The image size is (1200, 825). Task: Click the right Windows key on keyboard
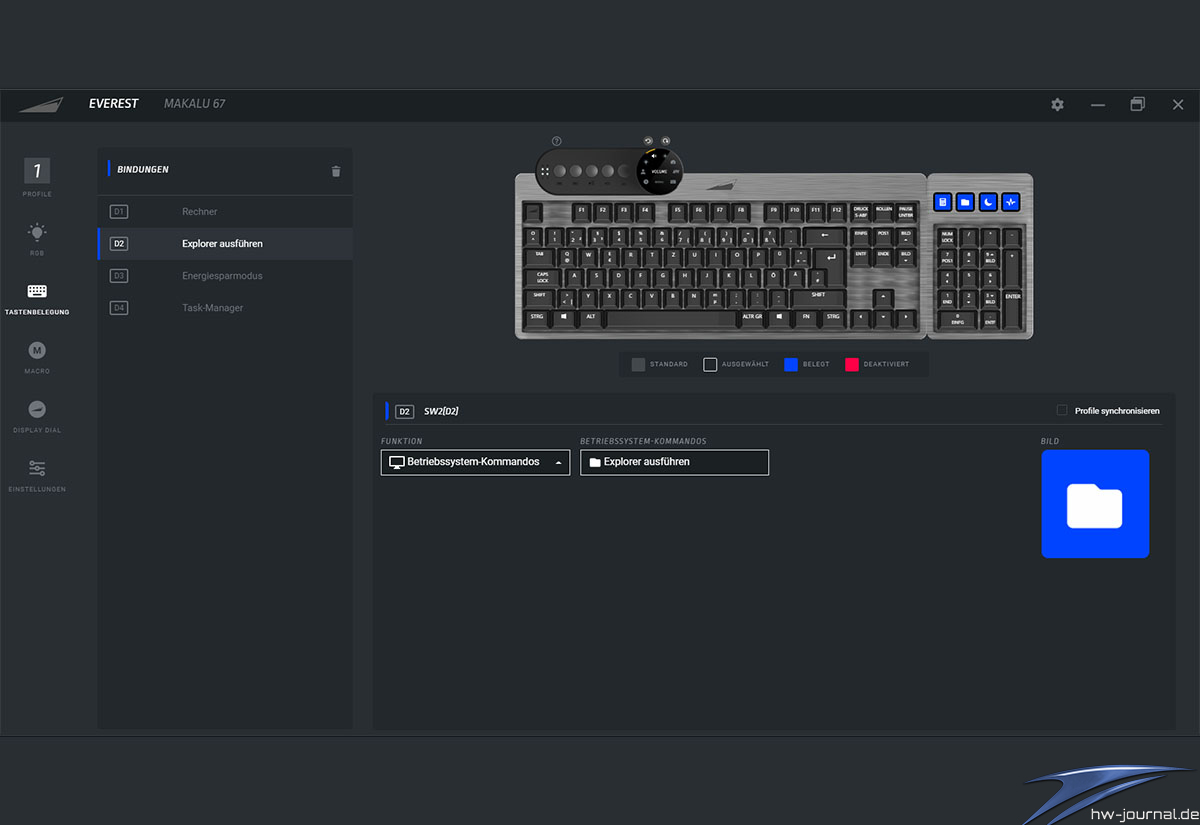click(x=780, y=317)
